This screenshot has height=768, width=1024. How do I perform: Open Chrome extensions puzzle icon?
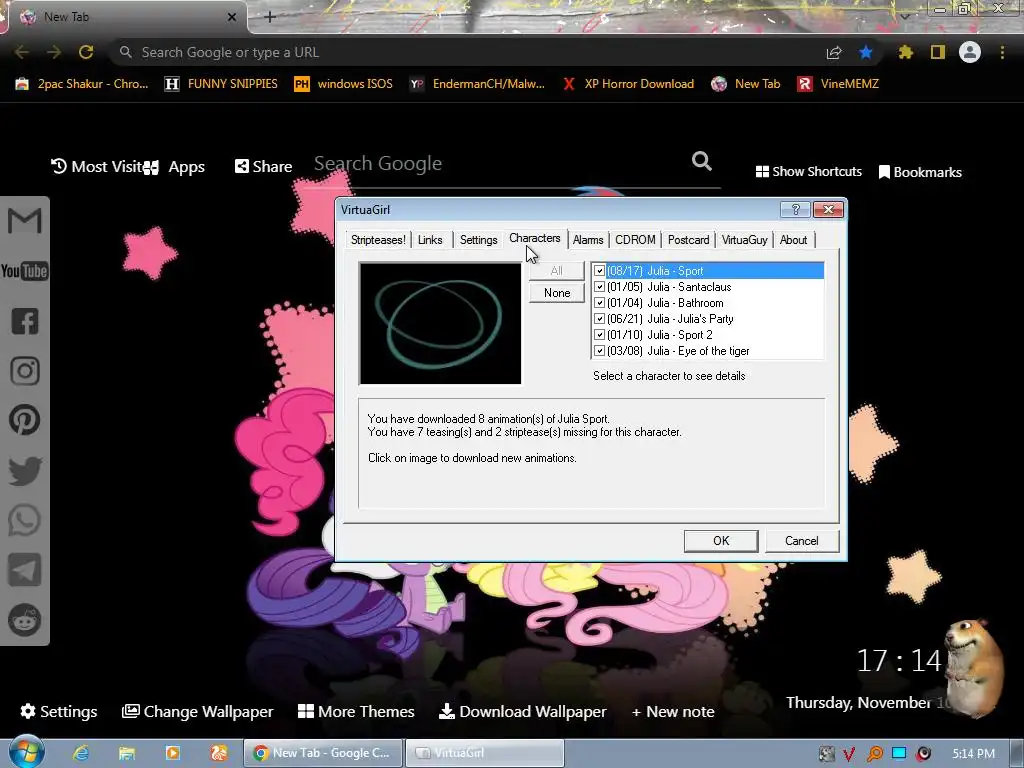tap(905, 52)
